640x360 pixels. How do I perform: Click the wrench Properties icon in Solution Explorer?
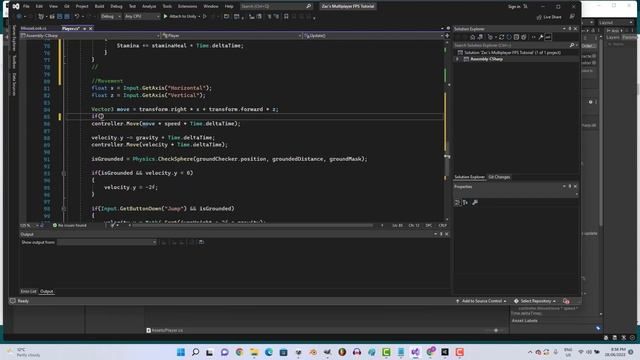coord(541,37)
